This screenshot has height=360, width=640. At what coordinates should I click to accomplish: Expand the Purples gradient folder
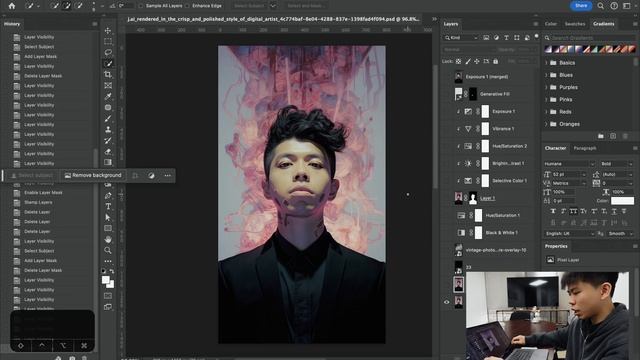pos(546,87)
